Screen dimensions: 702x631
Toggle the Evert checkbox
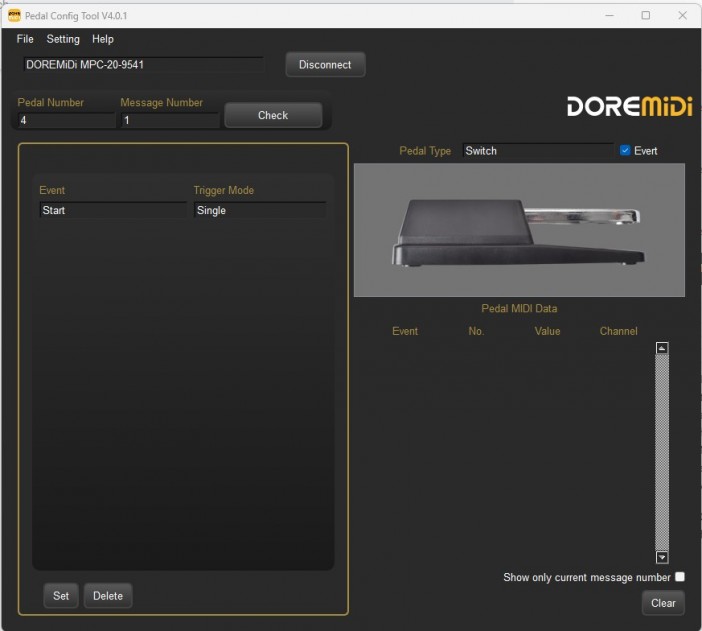tap(625, 150)
